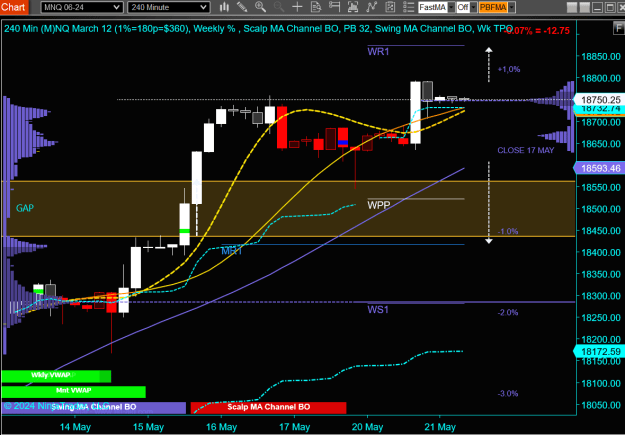Click the second grey link square button
Viewport: 625px width, 435px height.
tap(585, 8)
